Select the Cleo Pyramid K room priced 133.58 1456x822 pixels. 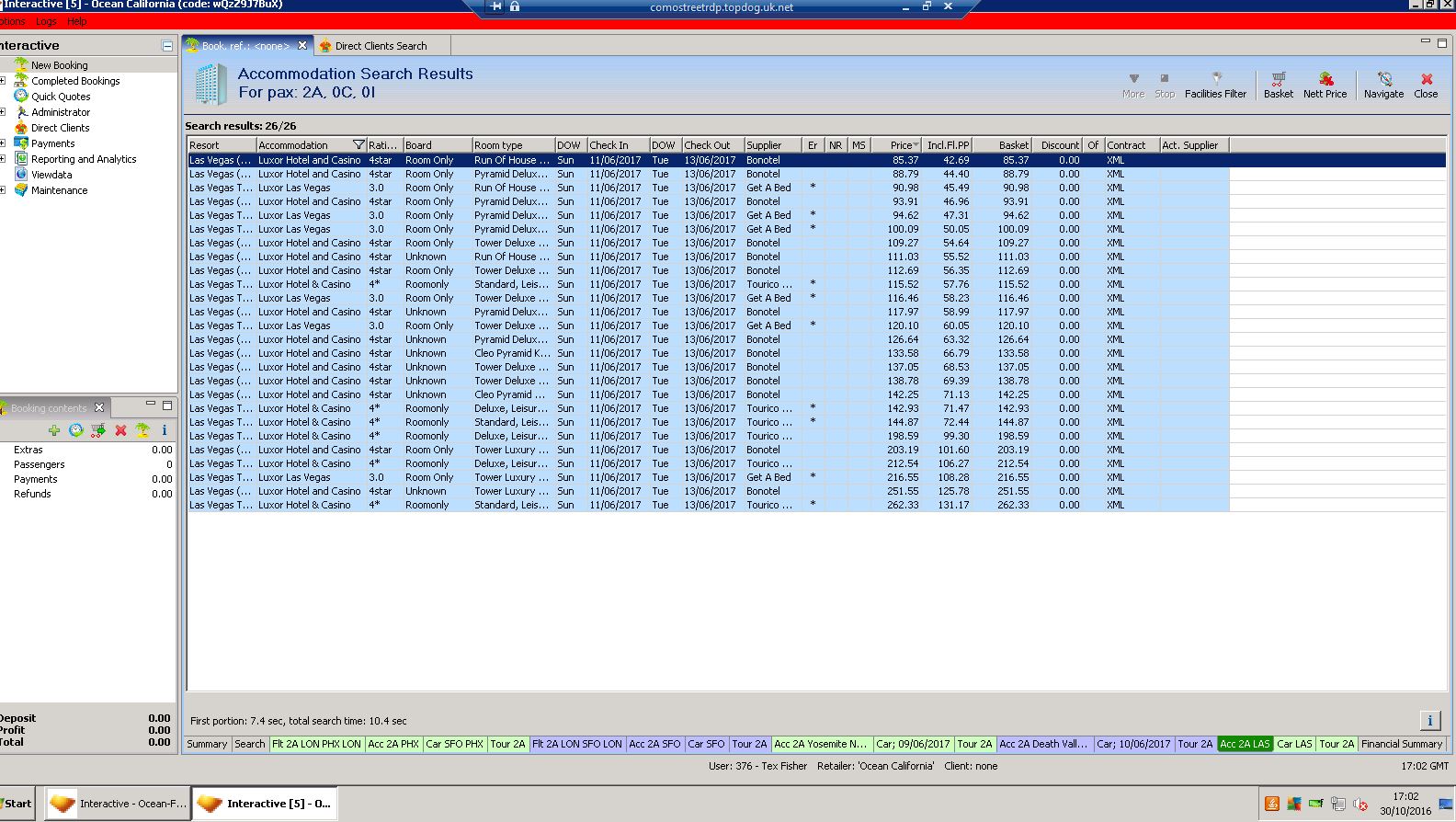pos(708,353)
